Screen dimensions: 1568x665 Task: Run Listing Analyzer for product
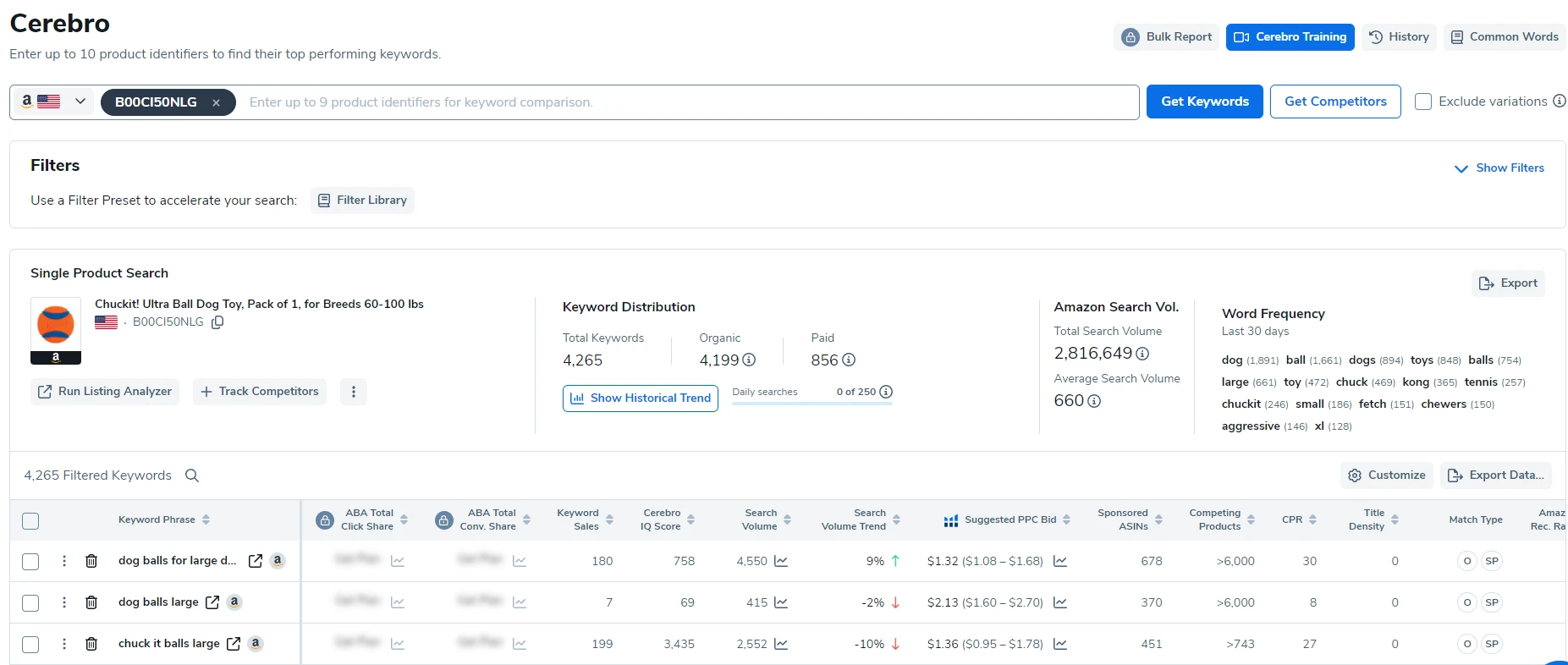(105, 392)
